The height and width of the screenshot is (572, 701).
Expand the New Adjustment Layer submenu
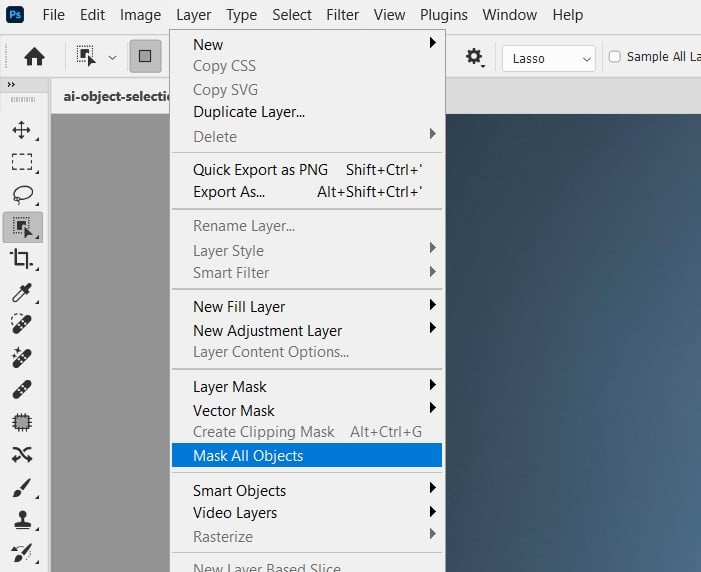307,330
